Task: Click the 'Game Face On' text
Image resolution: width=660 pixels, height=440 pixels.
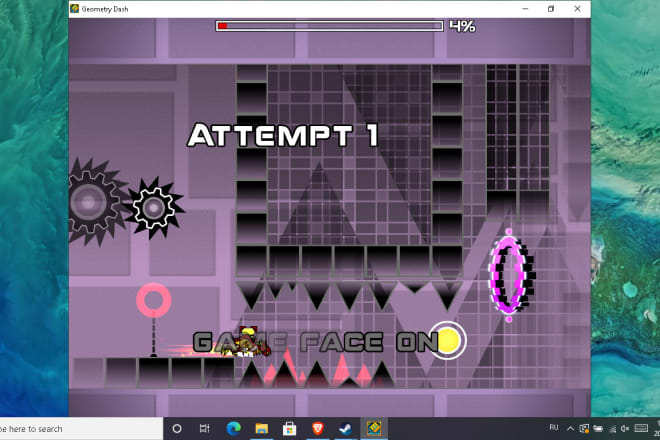Action: point(316,341)
